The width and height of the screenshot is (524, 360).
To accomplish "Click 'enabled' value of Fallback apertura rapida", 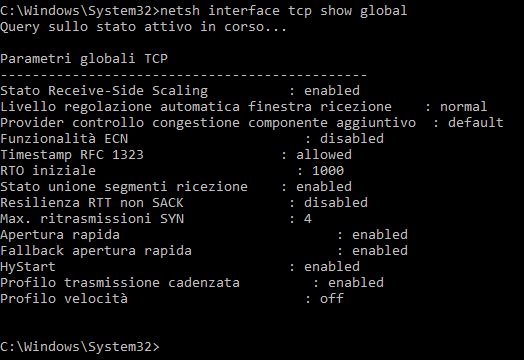I will [380, 251].
